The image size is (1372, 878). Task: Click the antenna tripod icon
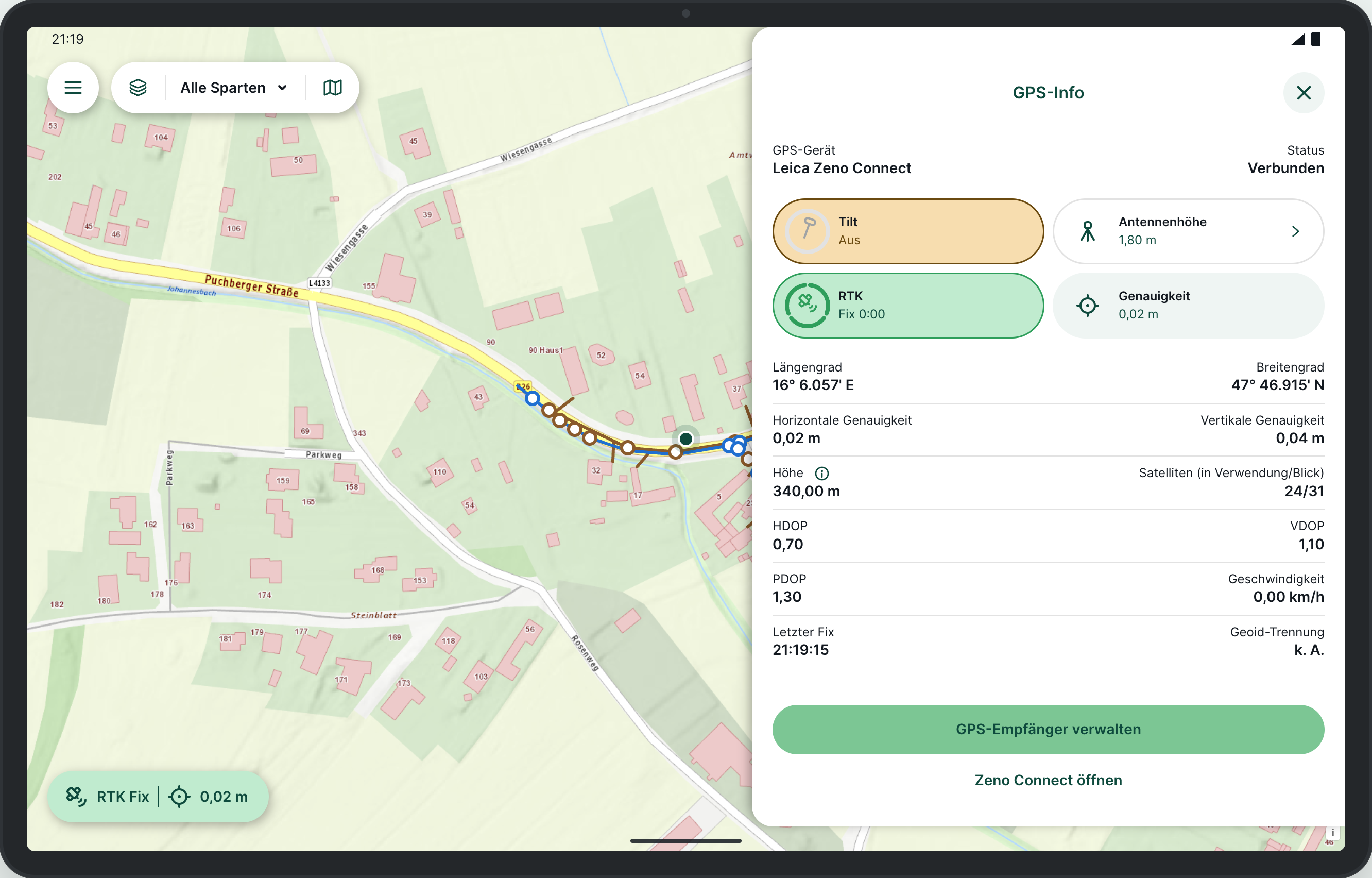(1088, 231)
